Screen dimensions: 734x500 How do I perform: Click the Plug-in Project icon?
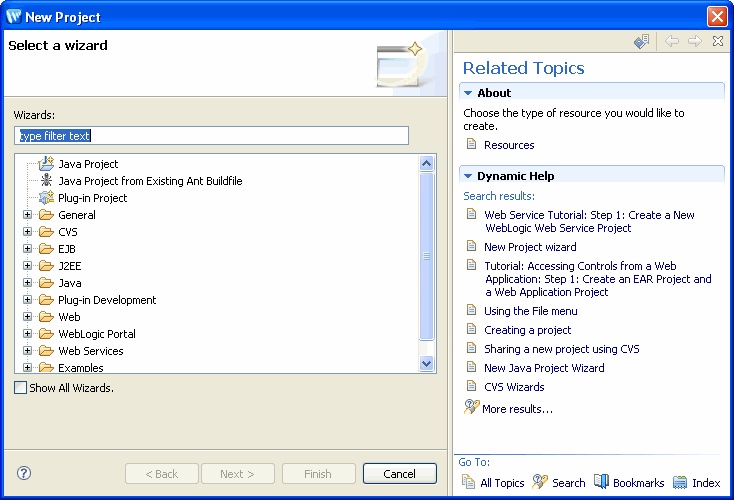46,198
